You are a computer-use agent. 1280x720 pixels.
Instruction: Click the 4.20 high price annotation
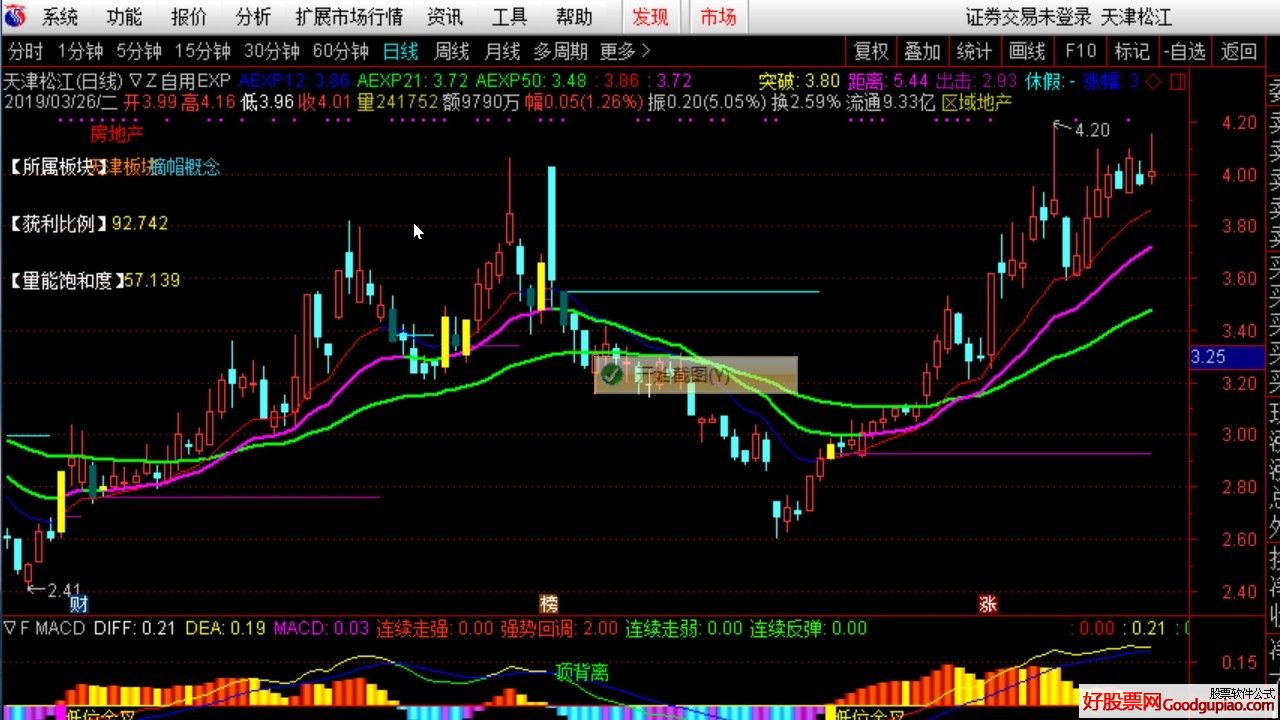click(1093, 130)
